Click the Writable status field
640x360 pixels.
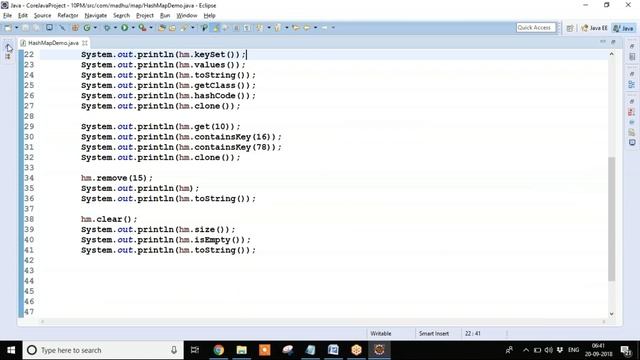pos(380,333)
